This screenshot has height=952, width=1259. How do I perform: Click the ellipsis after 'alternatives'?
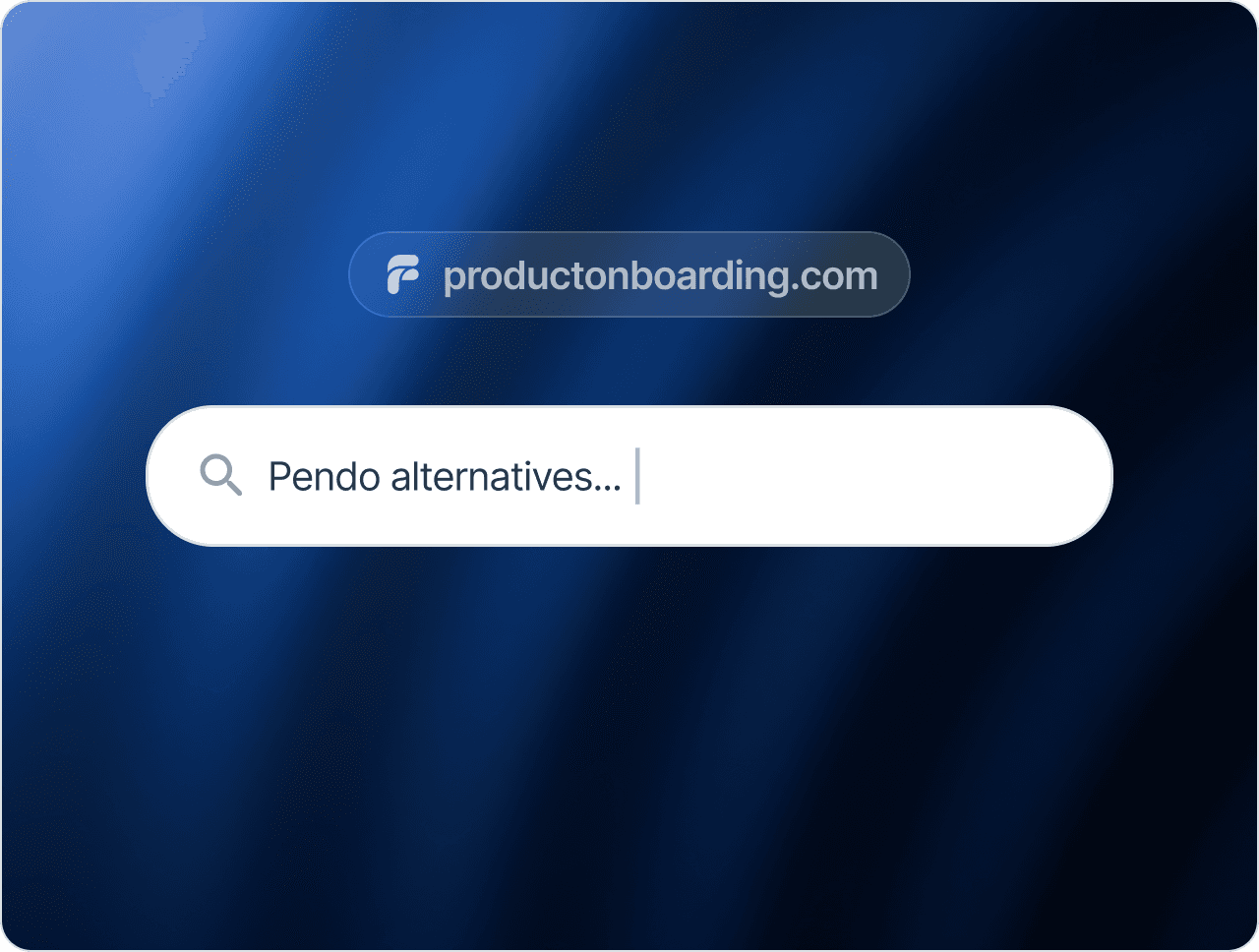point(607,487)
